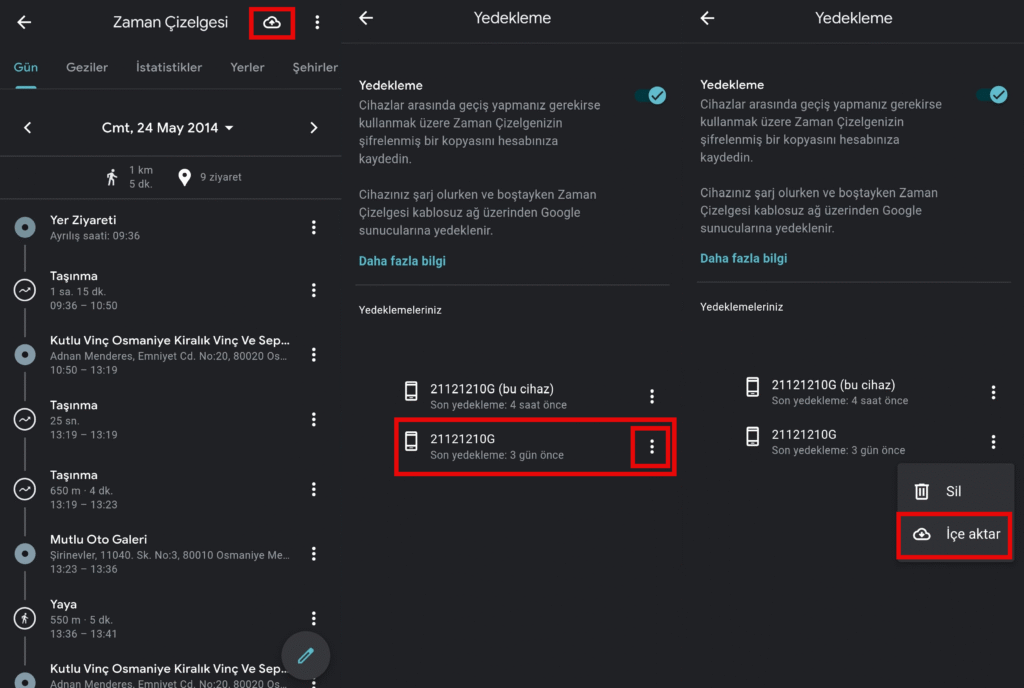Go back from Zaman Çizelgesi screen
This screenshot has height=688, width=1024.
click(x=24, y=22)
